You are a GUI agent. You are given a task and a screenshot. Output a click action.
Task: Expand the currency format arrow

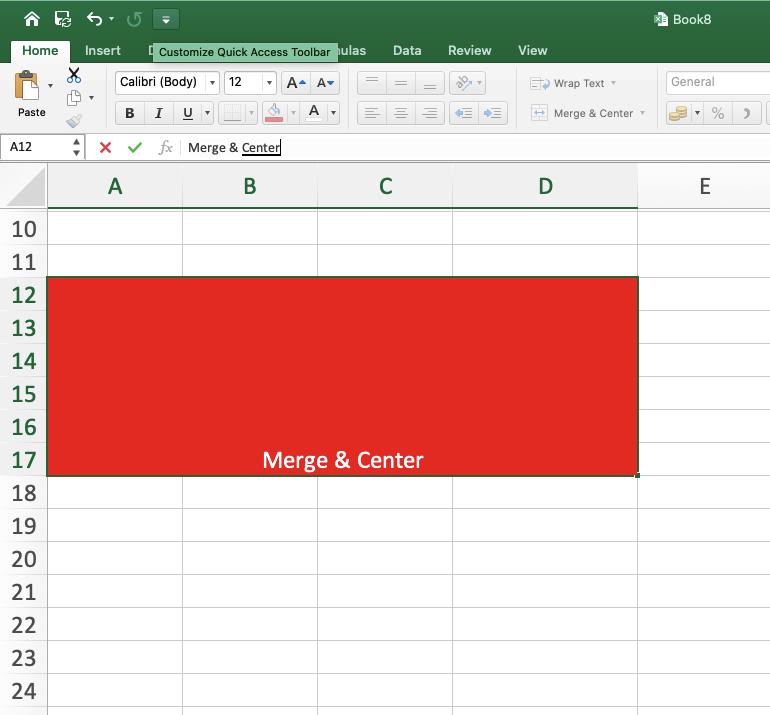click(697, 113)
